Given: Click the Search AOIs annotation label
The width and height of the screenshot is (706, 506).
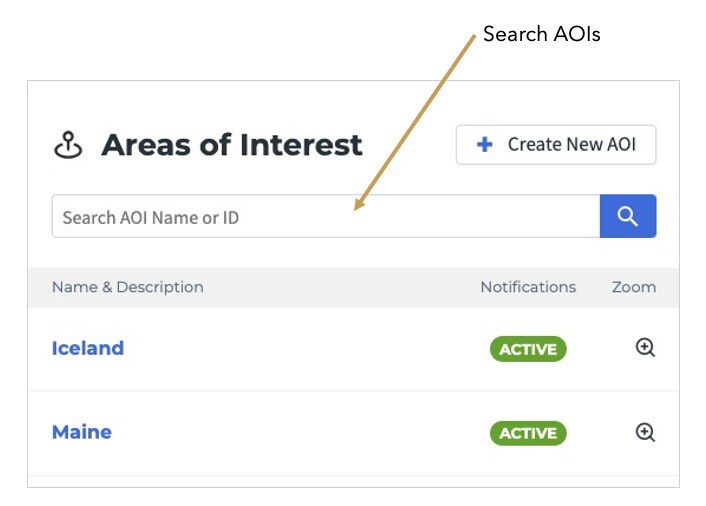Looking at the screenshot, I should [x=542, y=34].
